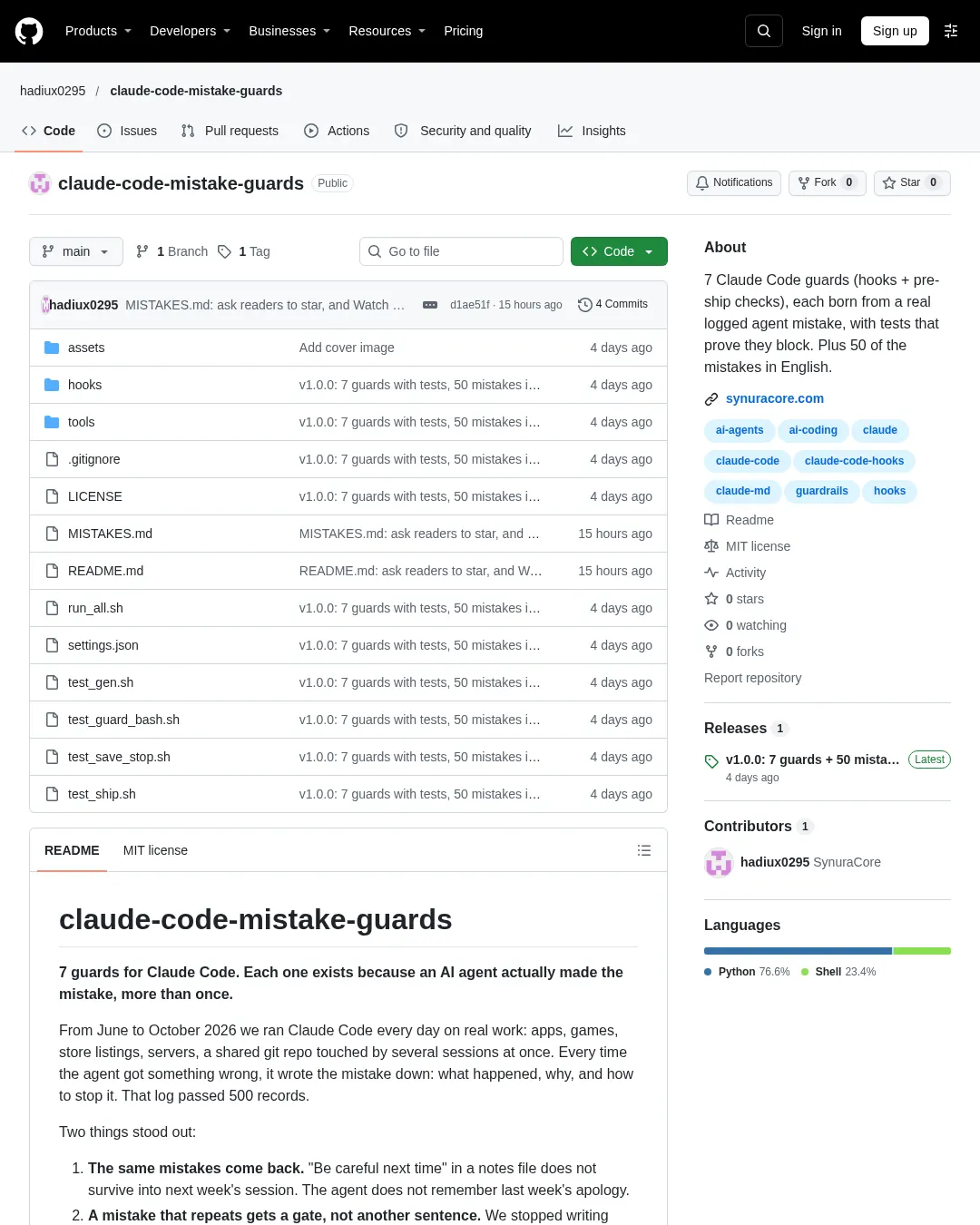
Task: Open the MISTAKES.md file
Action: [110, 534]
